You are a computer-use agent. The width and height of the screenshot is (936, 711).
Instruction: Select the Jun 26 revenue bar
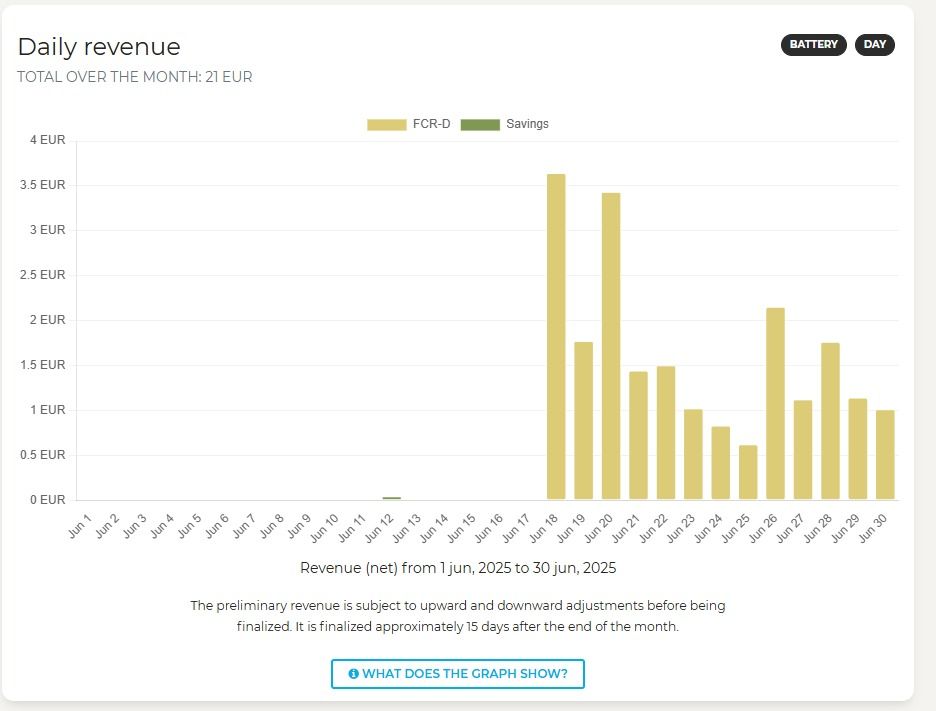775,404
